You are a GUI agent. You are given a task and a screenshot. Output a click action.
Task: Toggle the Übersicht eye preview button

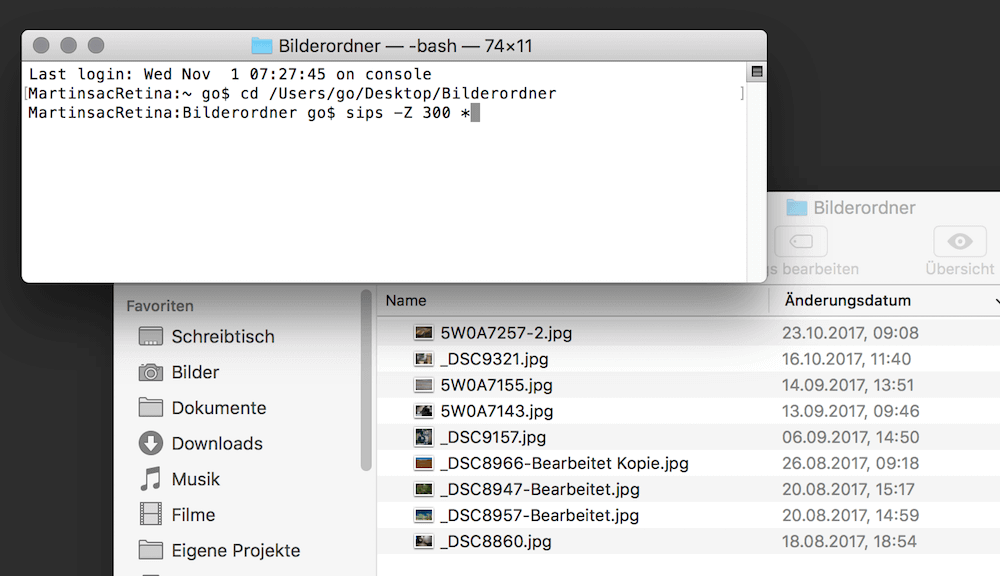point(960,242)
